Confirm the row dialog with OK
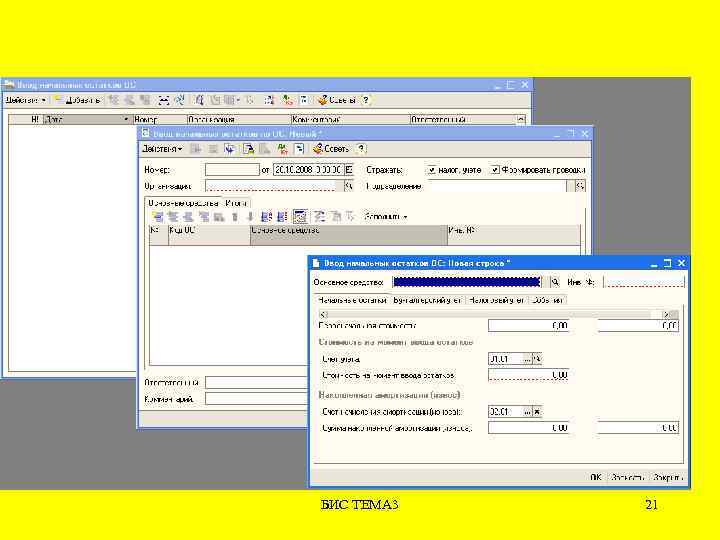Viewport: 720px width, 540px height. tap(596, 478)
